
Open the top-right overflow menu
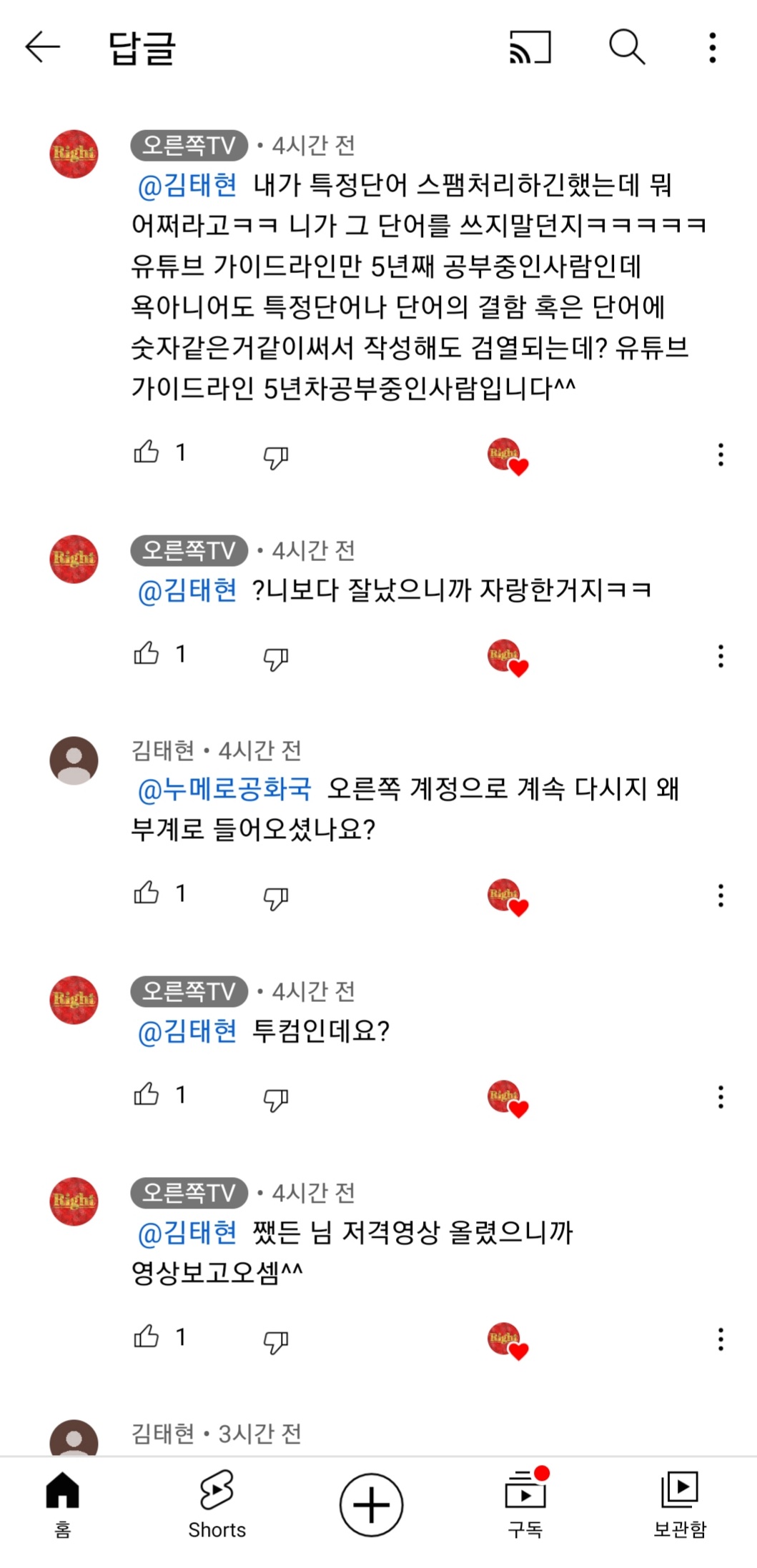[712, 47]
